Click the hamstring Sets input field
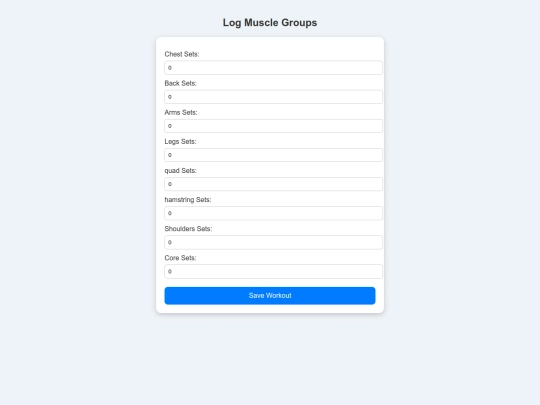 pyautogui.click(x=273, y=213)
